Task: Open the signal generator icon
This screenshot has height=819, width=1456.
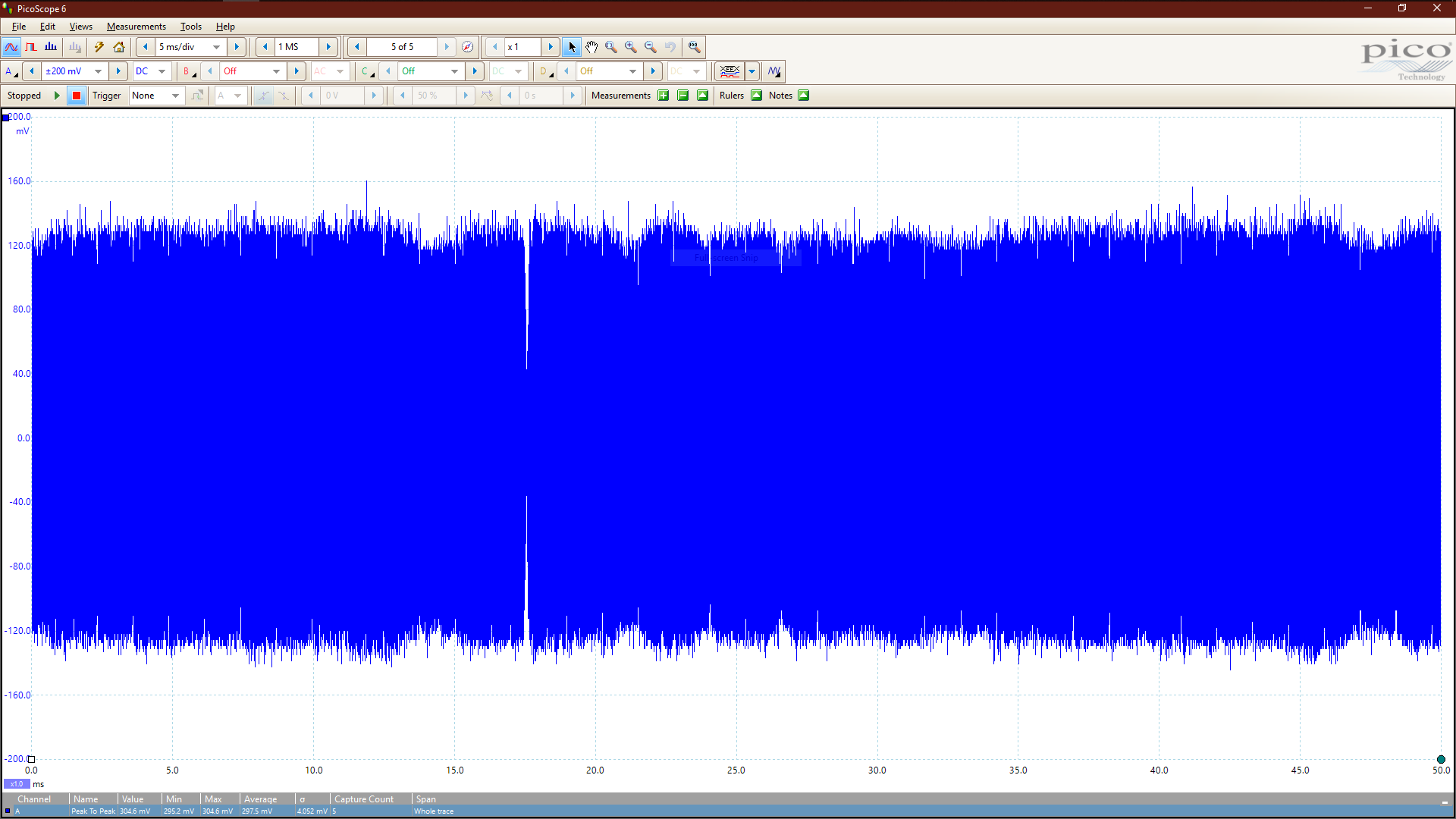Action: pyautogui.click(x=773, y=71)
